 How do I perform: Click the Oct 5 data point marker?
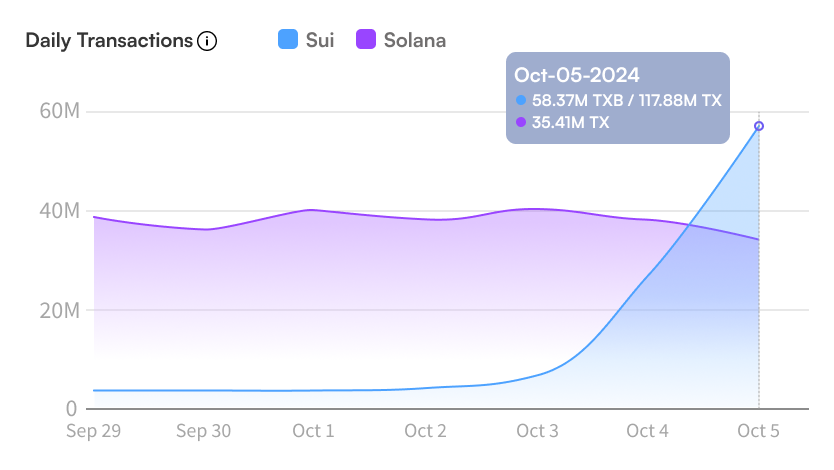click(x=759, y=126)
